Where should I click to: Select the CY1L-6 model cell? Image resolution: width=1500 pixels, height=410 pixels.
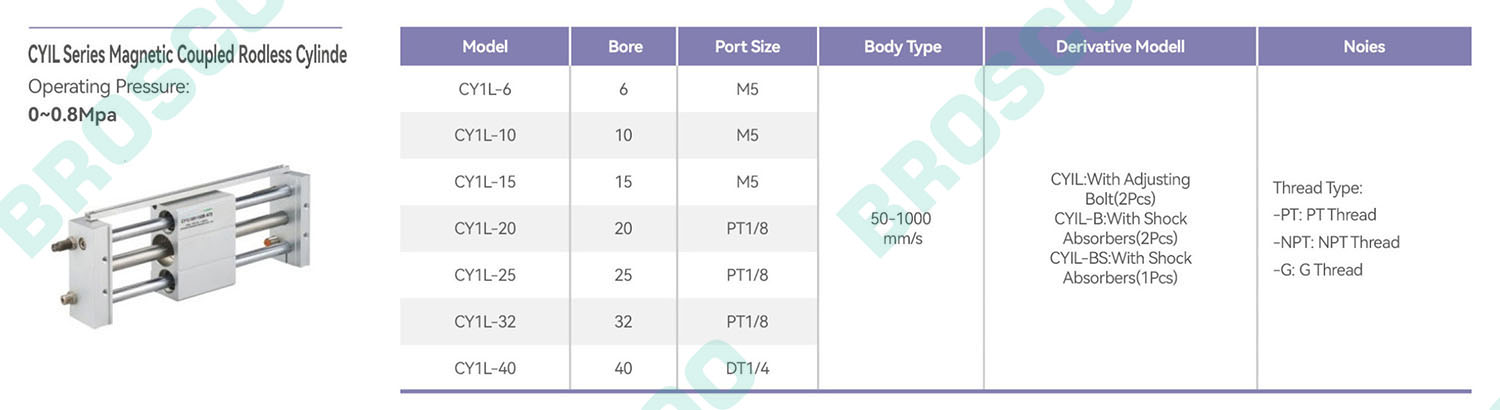tap(485, 89)
